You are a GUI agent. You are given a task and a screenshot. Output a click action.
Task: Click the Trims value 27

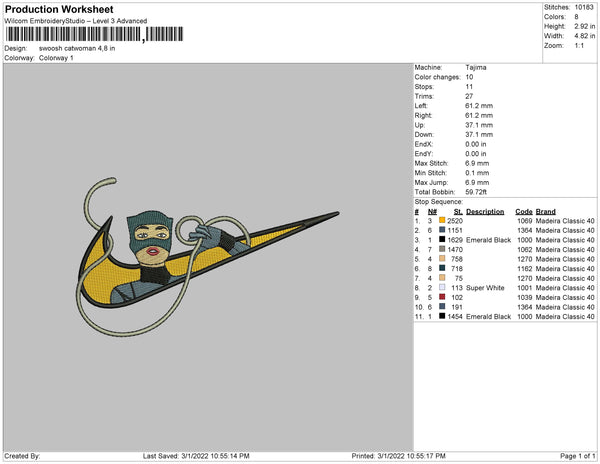click(469, 96)
